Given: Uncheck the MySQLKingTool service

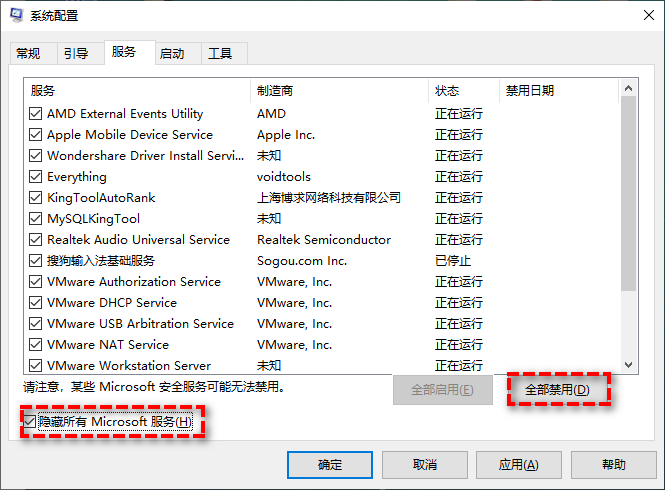Looking at the screenshot, I should click(36, 218).
